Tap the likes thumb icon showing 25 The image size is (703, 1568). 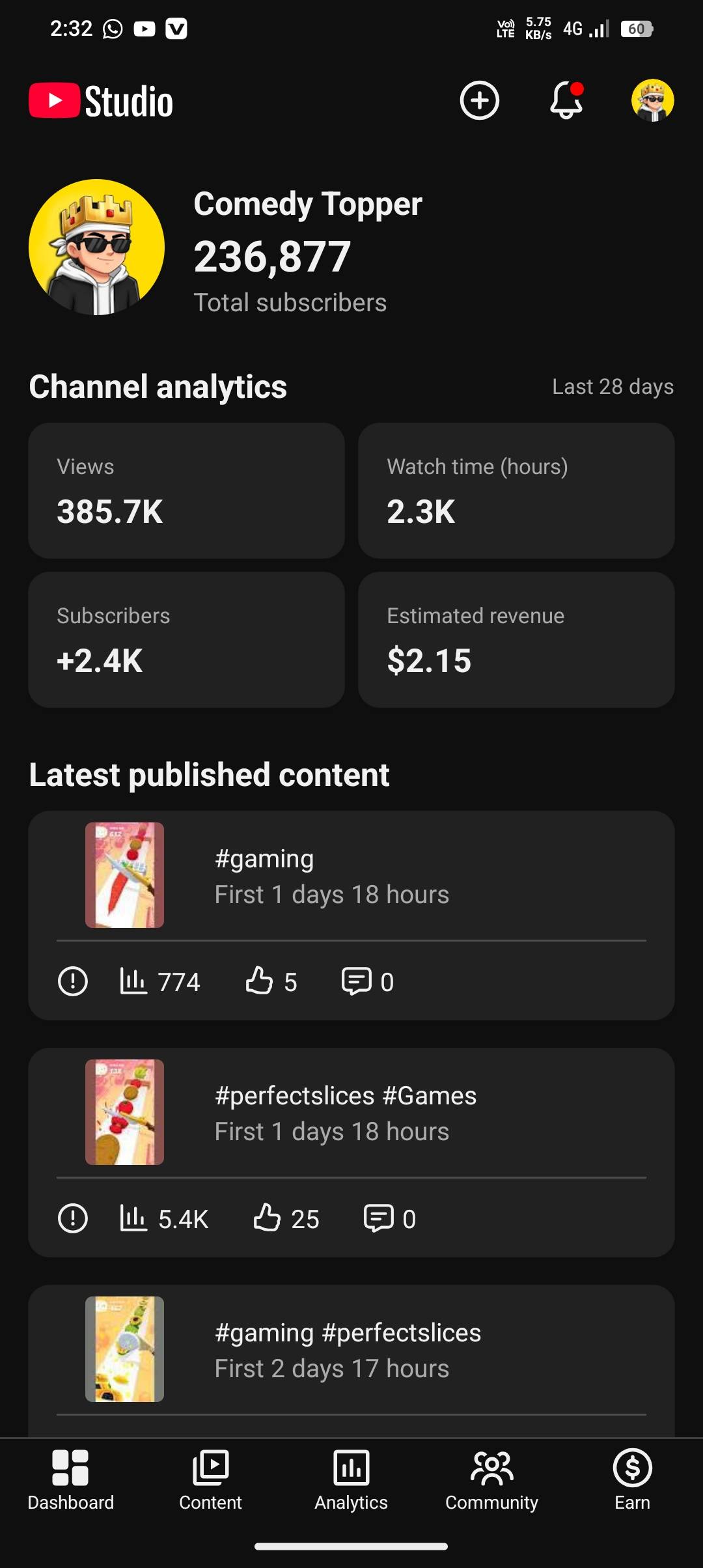click(267, 1218)
